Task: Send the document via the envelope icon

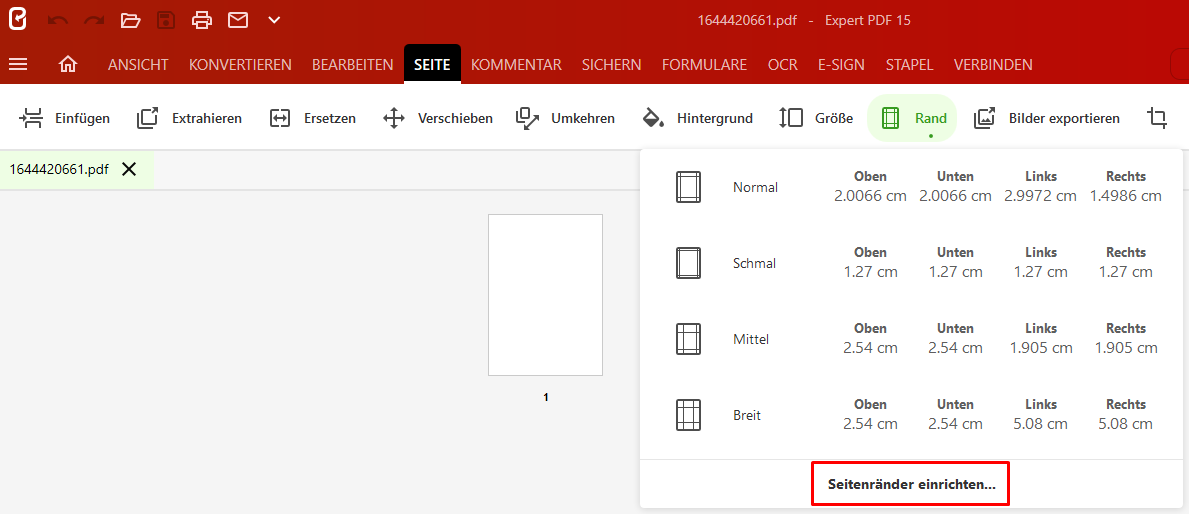Action: 238,20
